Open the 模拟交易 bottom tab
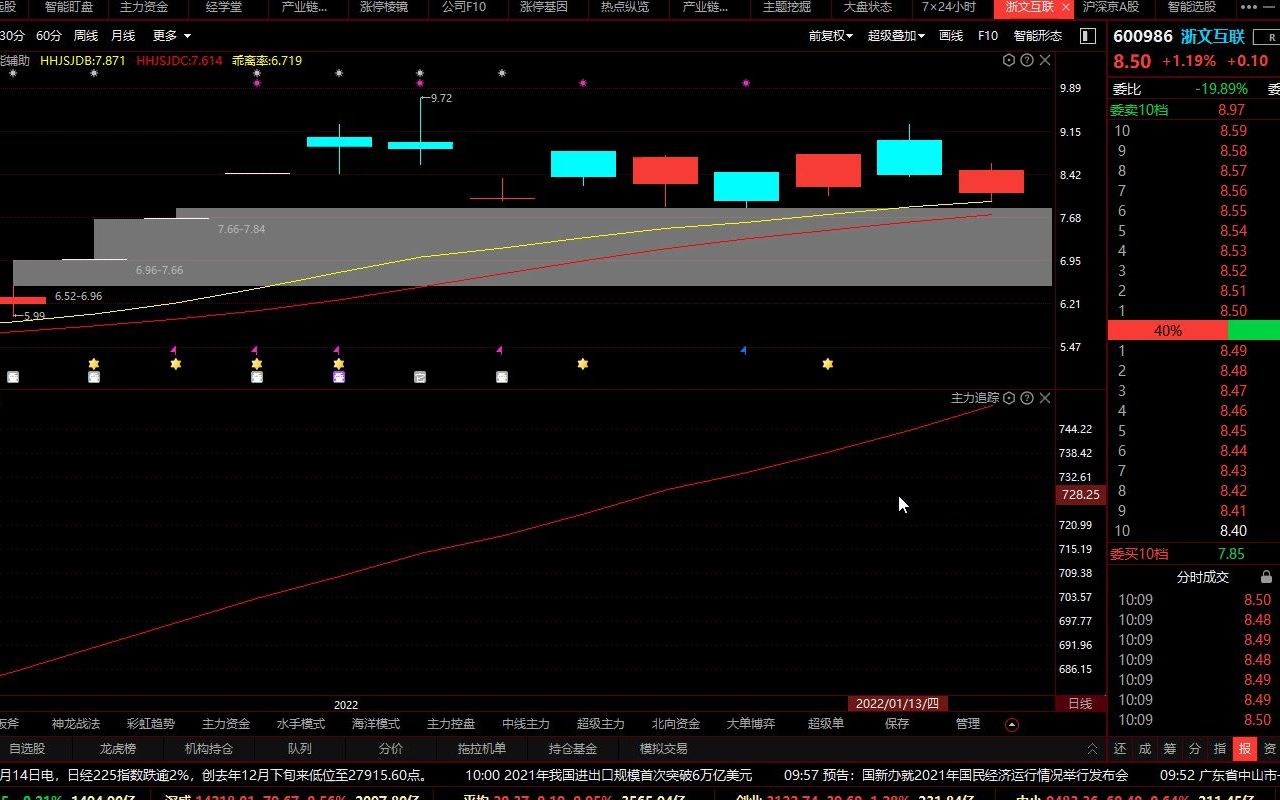 click(664, 748)
